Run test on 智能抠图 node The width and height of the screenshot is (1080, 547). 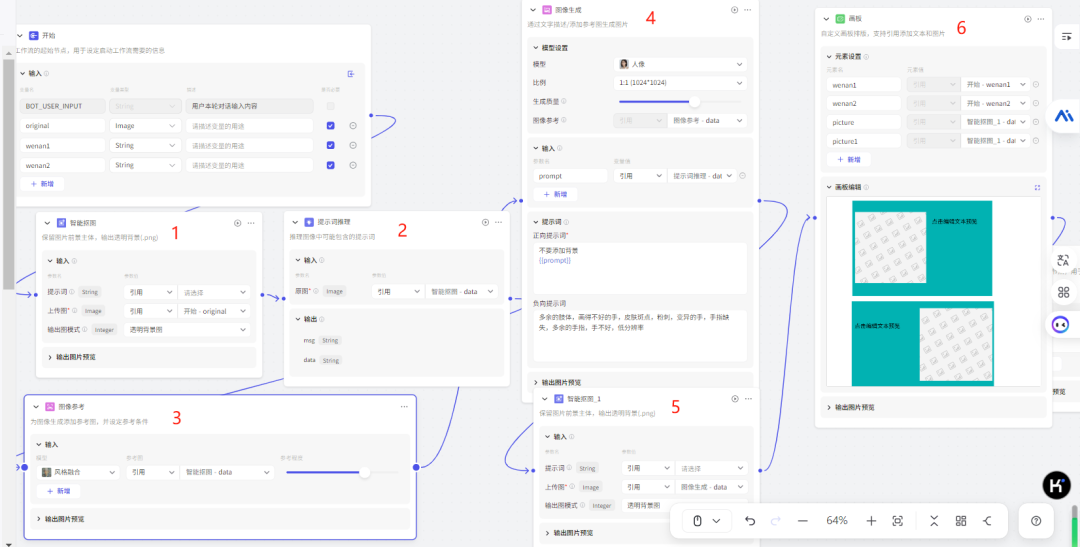coord(238,223)
